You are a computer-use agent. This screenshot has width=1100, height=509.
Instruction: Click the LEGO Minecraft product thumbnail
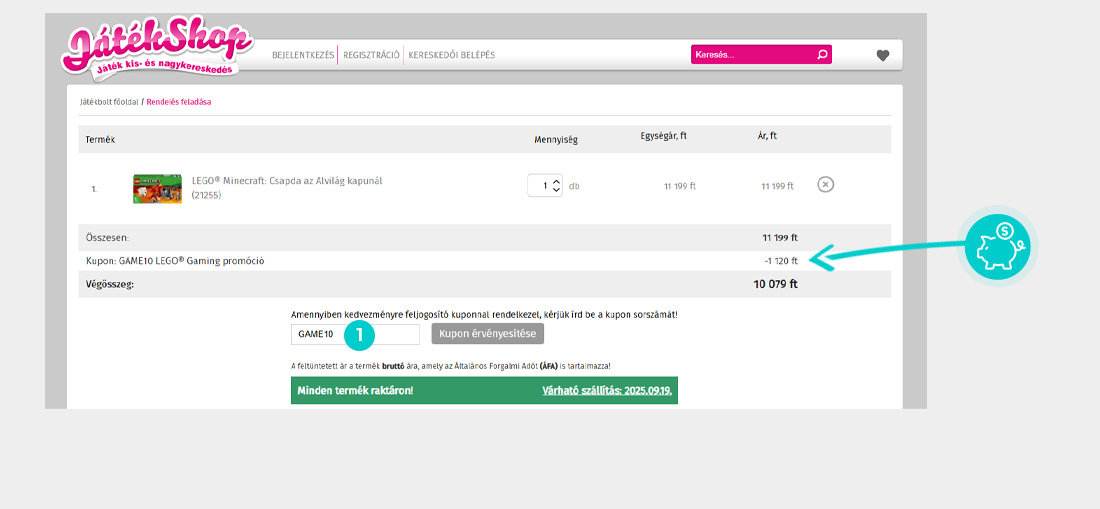coord(157,188)
